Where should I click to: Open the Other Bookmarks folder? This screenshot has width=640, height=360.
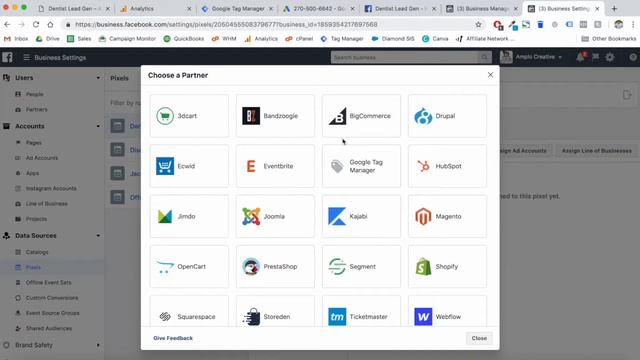coord(609,39)
